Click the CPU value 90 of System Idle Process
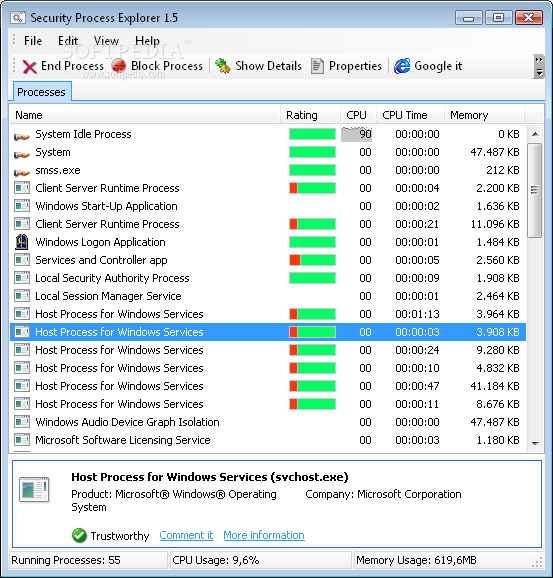Viewport: 553px width, 578px height. pyautogui.click(x=365, y=134)
